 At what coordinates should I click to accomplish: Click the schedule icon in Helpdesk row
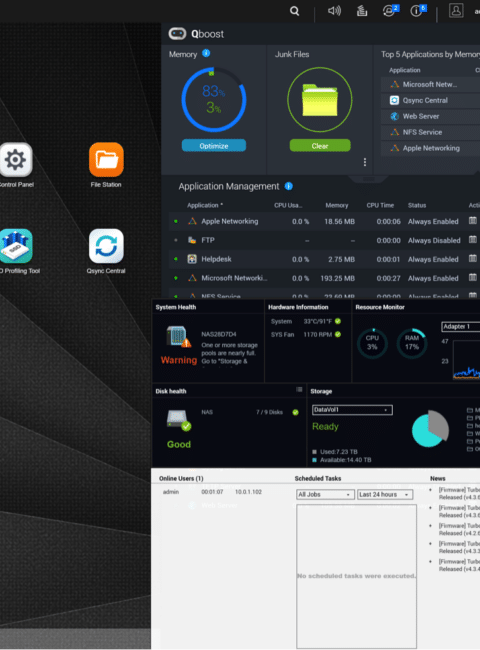pyautogui.click(x=473, y=258)
